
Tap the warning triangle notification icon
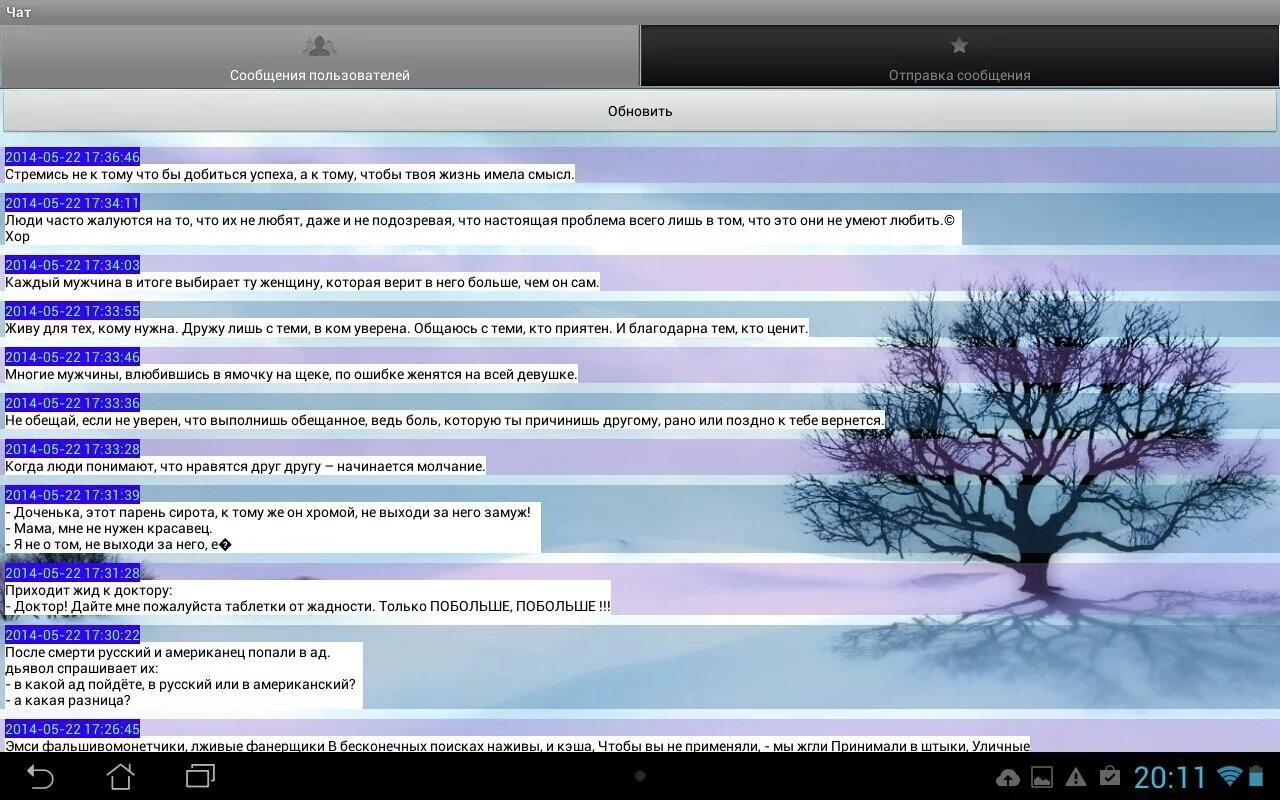(x=1076, y=777)
